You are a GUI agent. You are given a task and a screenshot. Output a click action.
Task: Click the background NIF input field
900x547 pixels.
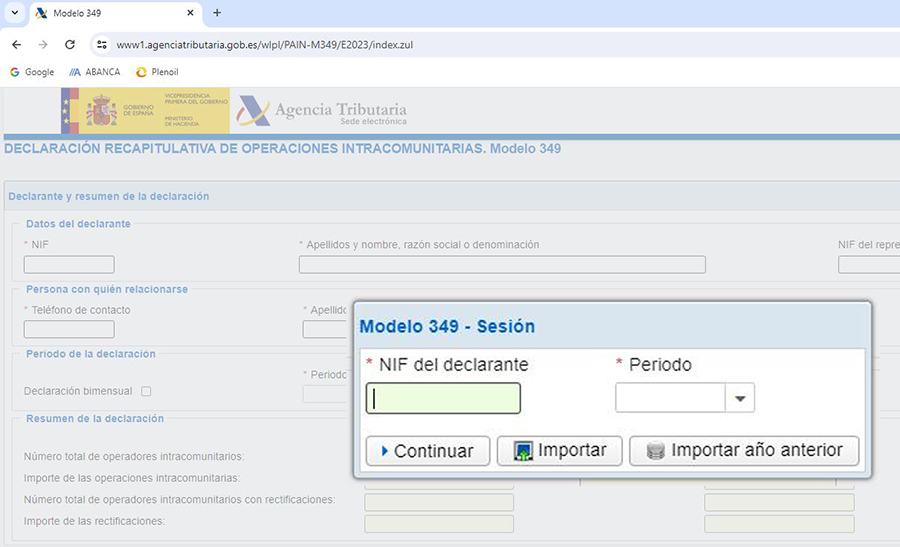69,265
